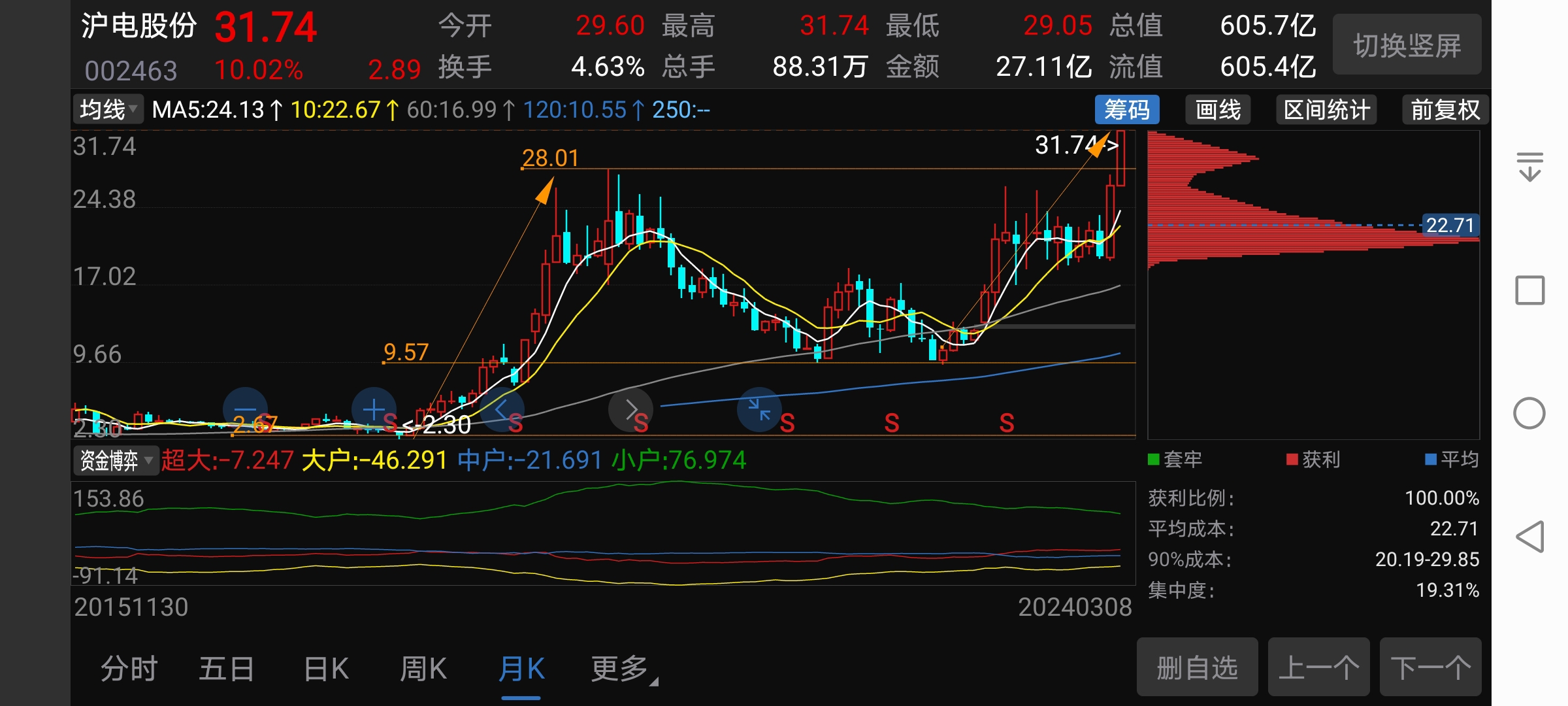This screenshot has height=706, width=1568.
Task: Tap the 集中度 19.31% row
Action: (x=1313, y=590)
